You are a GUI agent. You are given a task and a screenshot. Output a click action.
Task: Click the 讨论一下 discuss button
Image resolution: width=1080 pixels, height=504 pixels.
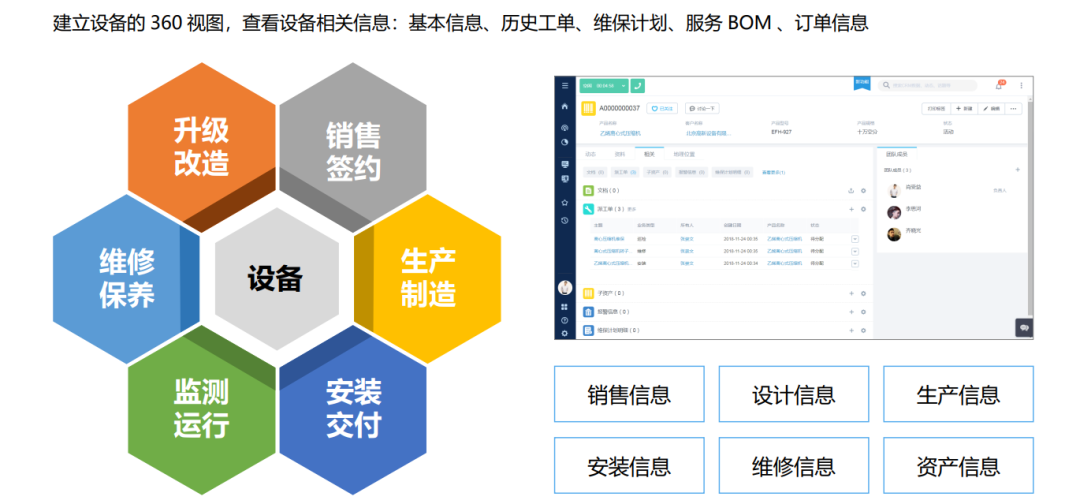(702, 109)
